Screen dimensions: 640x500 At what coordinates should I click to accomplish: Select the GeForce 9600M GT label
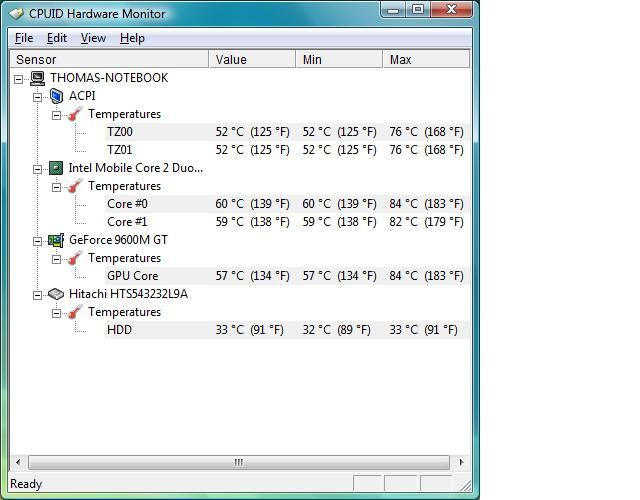click(x=118, y=240)
